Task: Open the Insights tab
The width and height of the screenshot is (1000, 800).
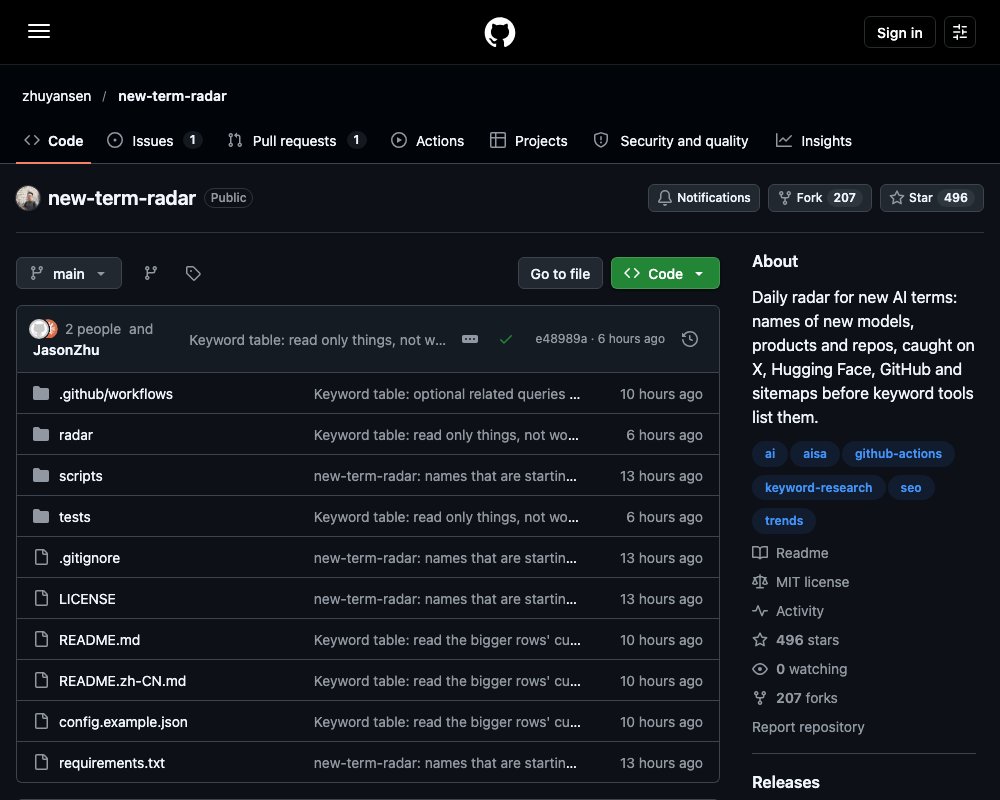Action: tap(814, 140)
